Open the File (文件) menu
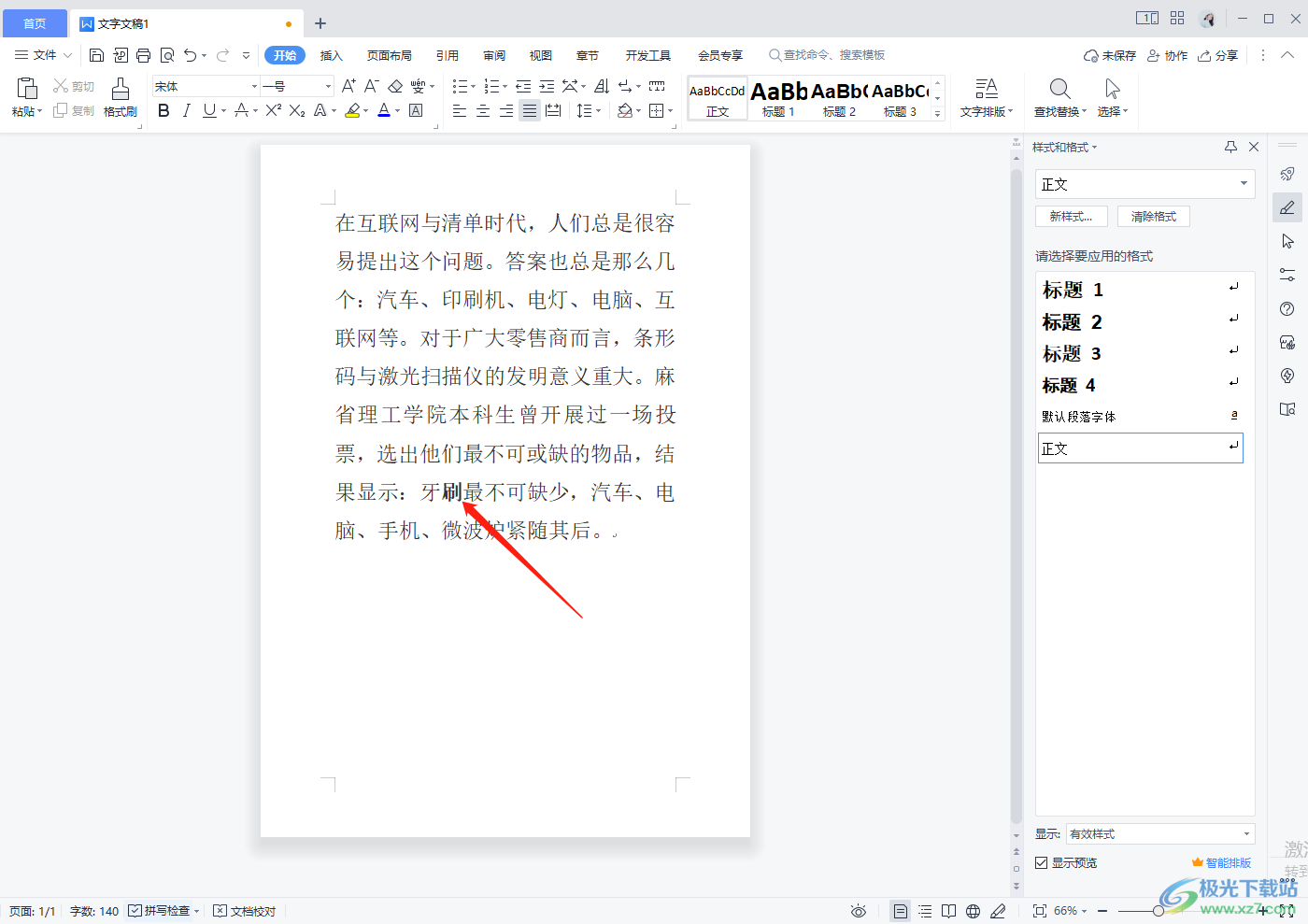 pos(43,55)
